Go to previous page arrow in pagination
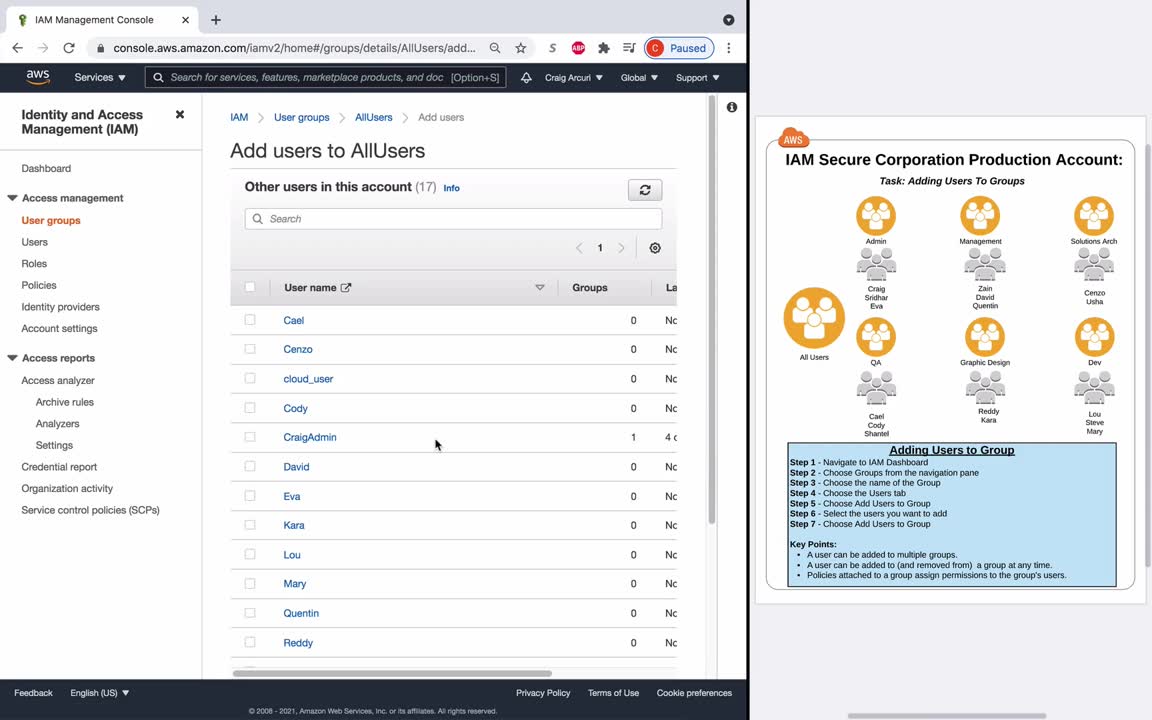Image resolution: width=1152 pixels, height=720 pixels. (x=579, y=248)
